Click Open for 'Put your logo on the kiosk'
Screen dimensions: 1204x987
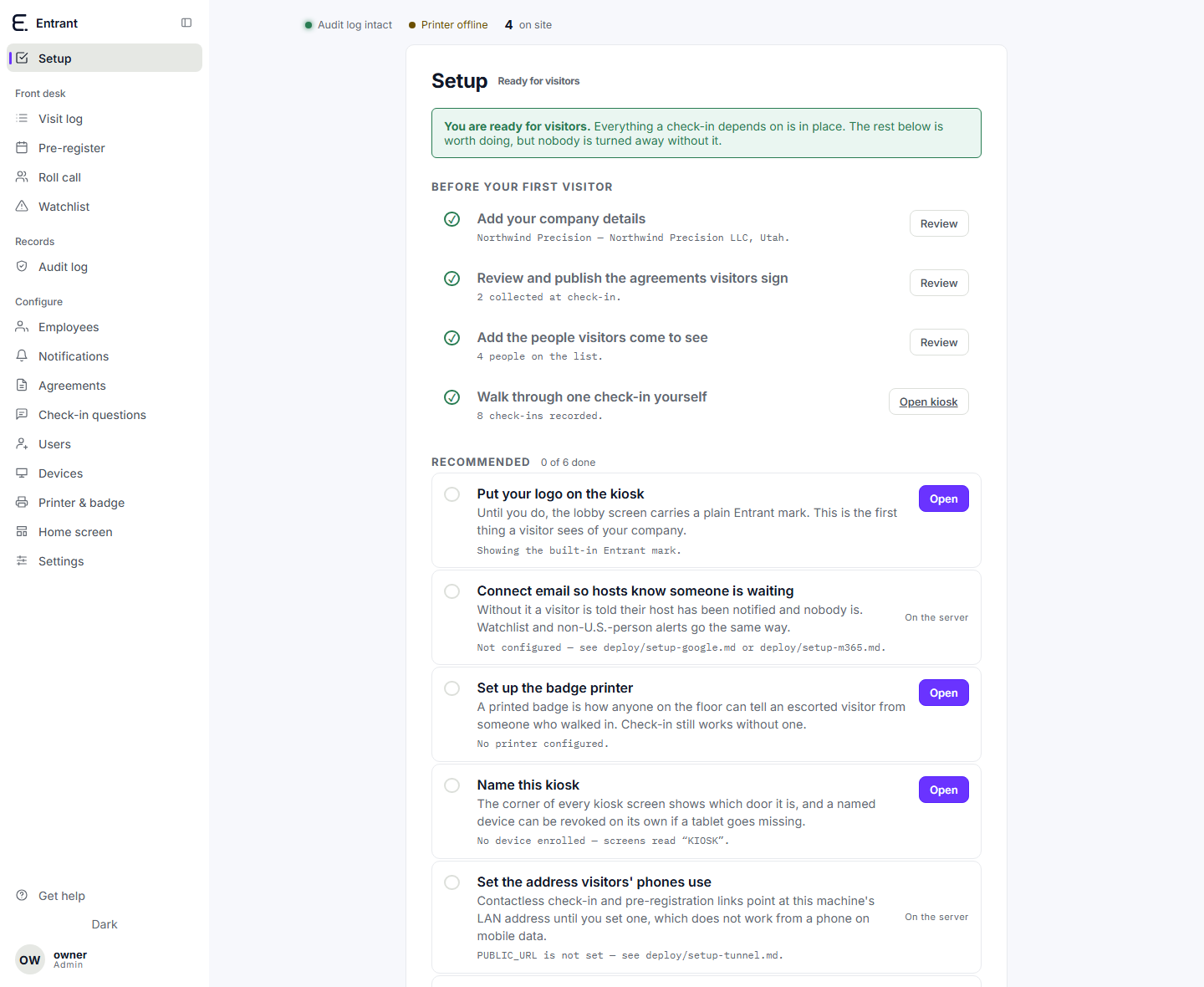pyautogui.click(x=943, y=499)
